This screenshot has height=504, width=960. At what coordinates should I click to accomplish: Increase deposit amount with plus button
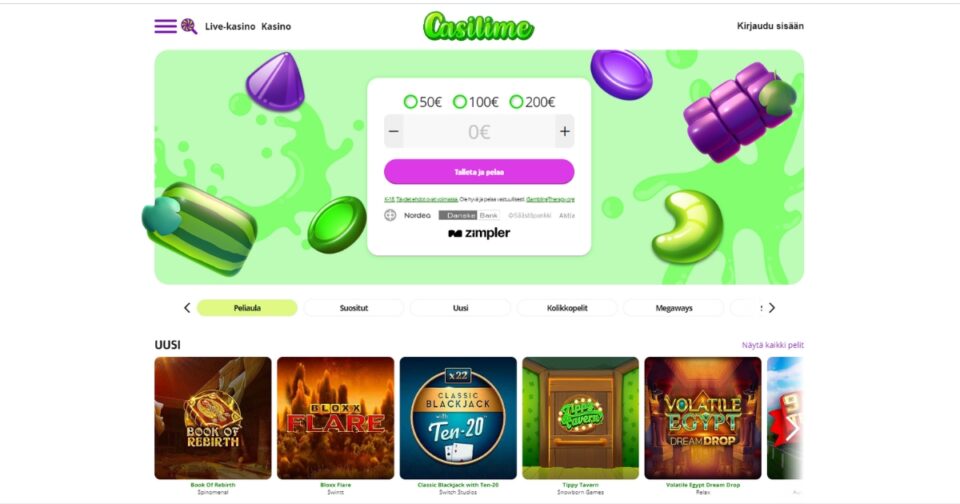(564, 131)
